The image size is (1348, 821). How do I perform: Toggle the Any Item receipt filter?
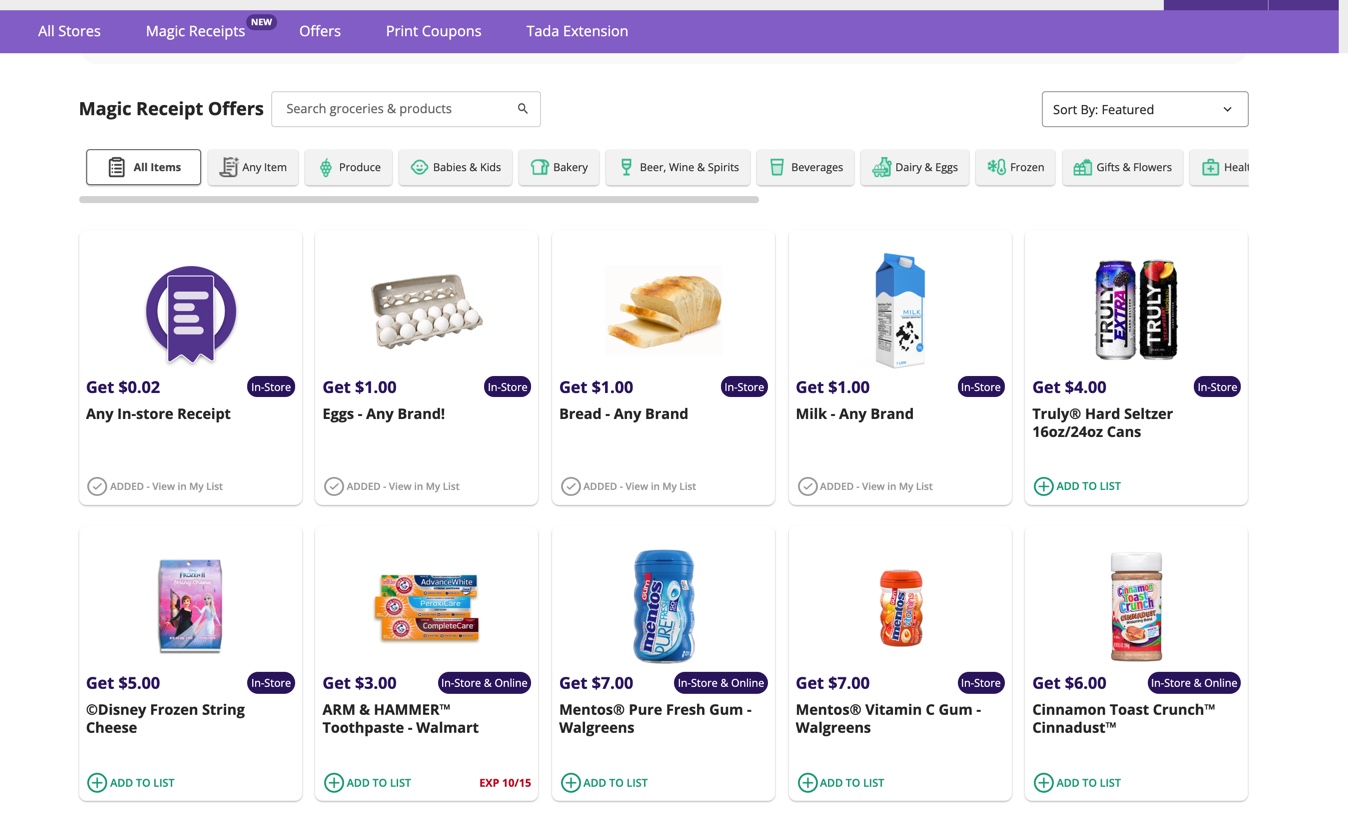point(253,167)
